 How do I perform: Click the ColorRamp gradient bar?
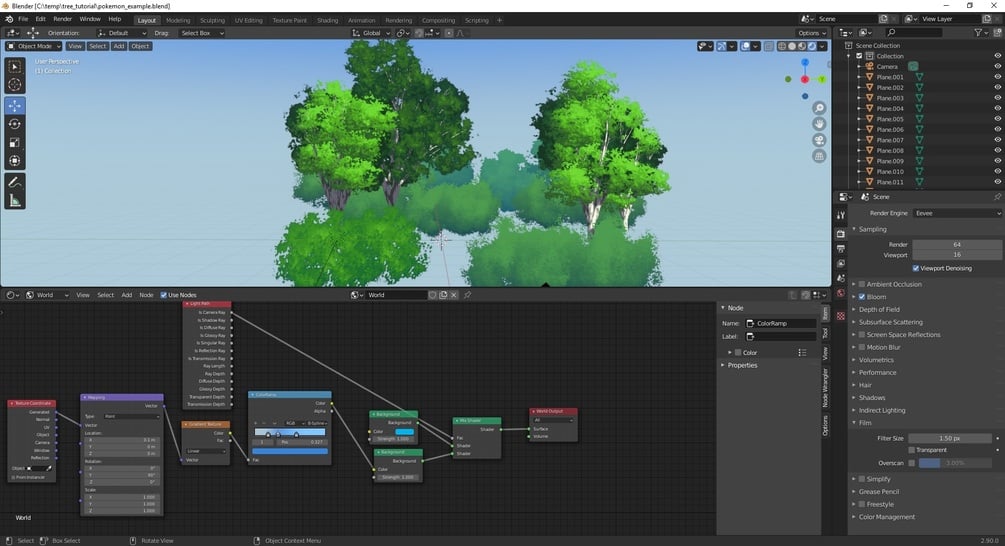pyautogui.click(x=290, y=433)
